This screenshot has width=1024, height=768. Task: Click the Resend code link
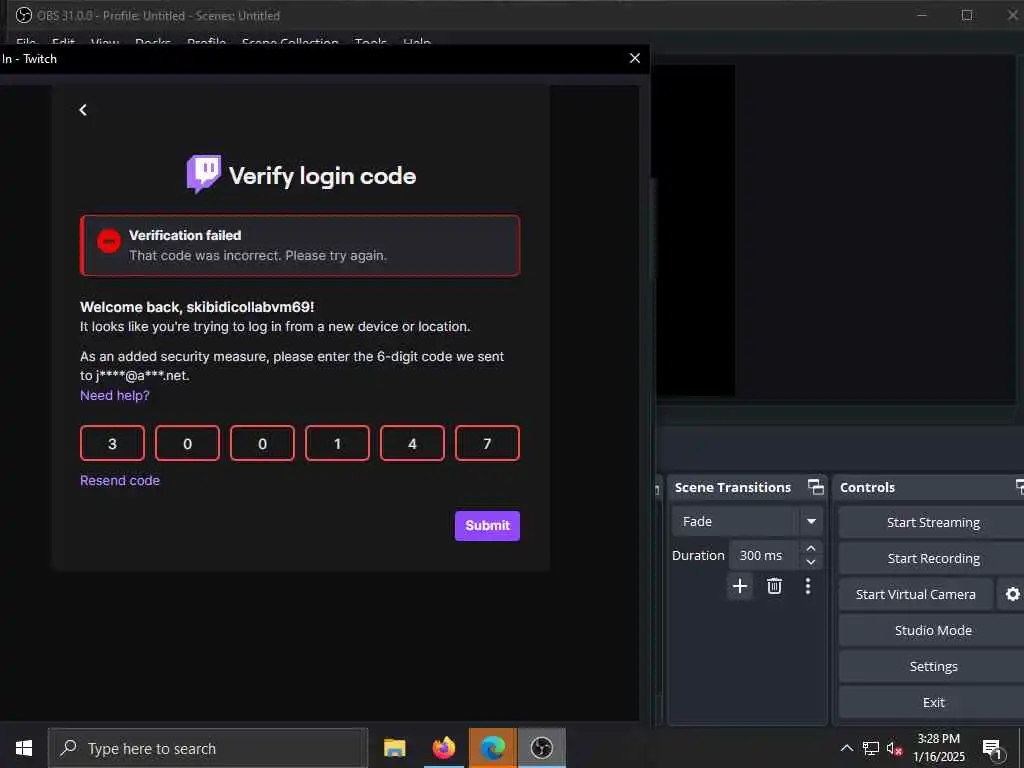pyautogui.click(x=120, y=480)
